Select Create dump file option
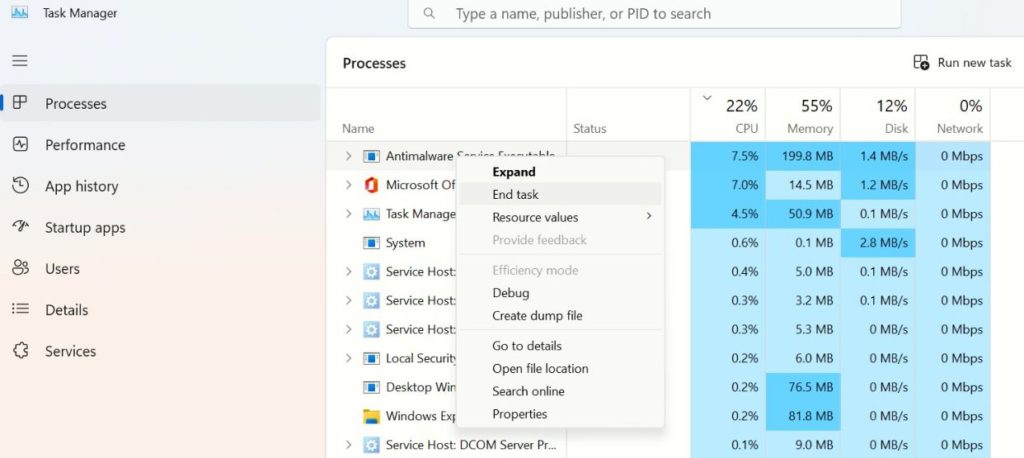Screen dimensions: 1024x458 tap(537, 315)
